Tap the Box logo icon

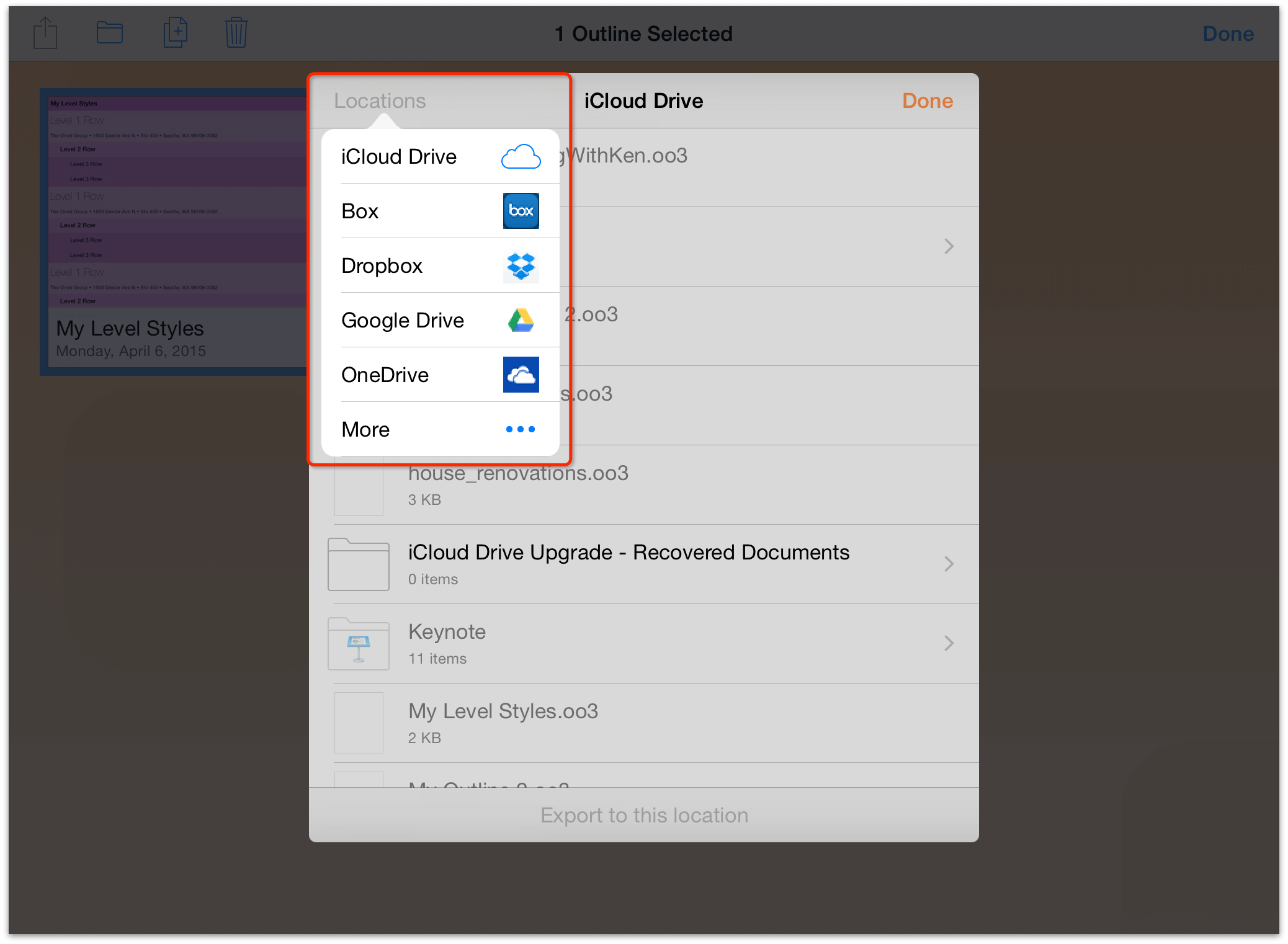tap(521, 211)
